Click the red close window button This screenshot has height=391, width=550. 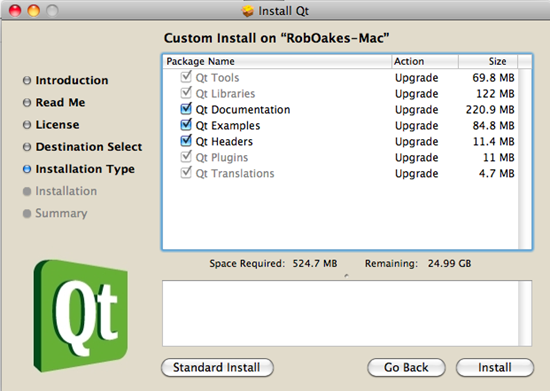point(15,11)
